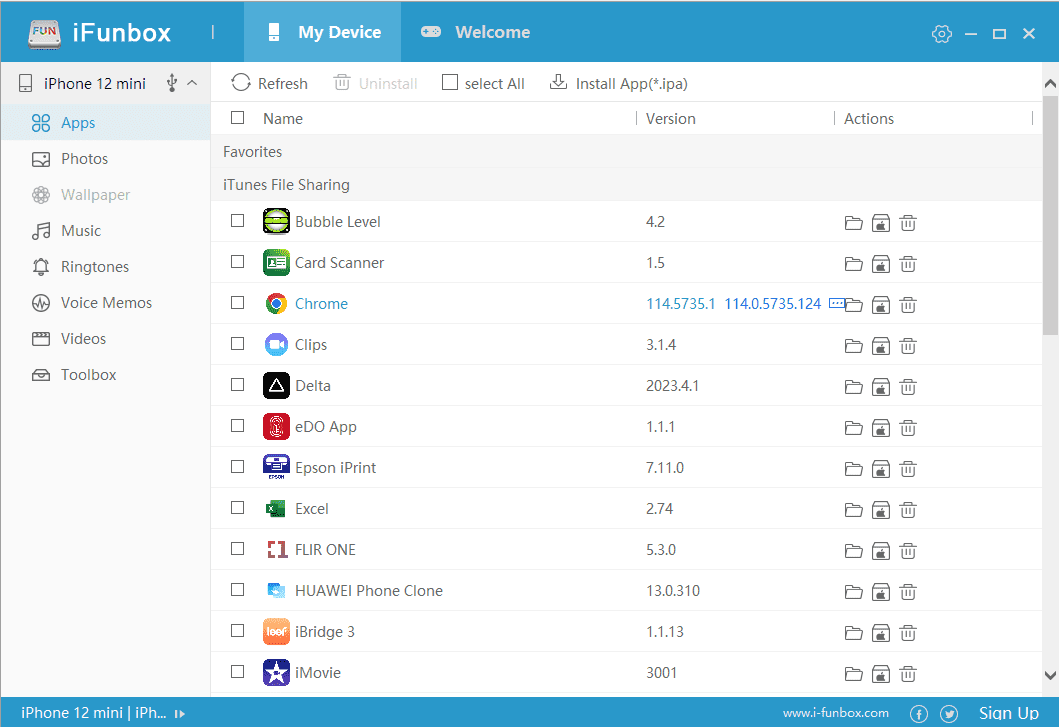Check the Card Scanner checkbox
Viewport: 1060px width, 728px height.
tap(237, 262)
